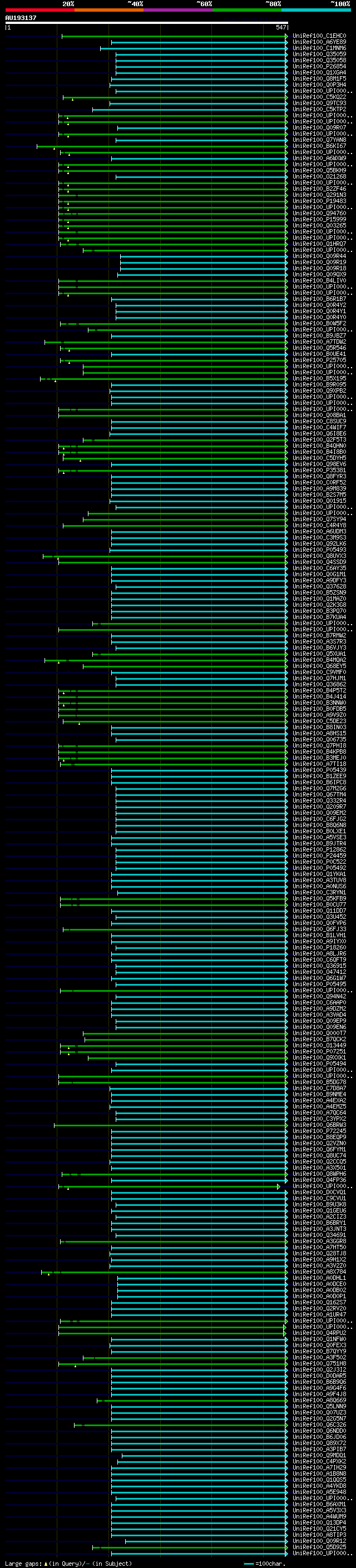Click UniRef100_Q0P3H4 label
The image size is (356, 1568).
click(319, 85)
